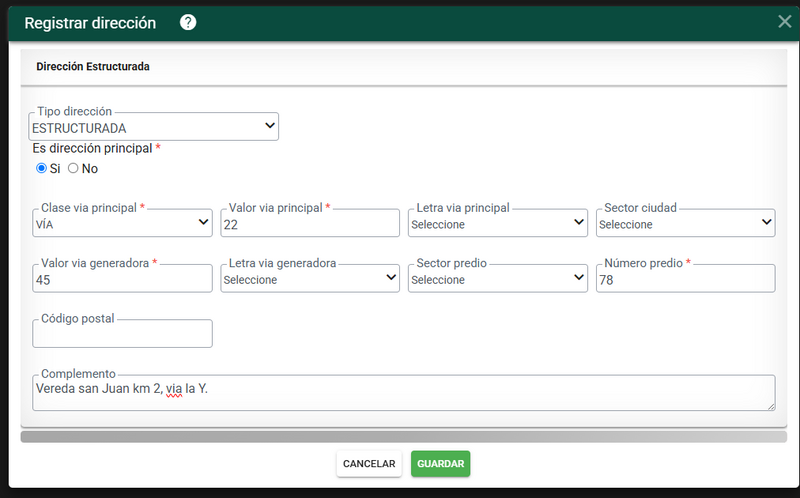The image size is (800, 498).
Task: Expand the Clase via principal dropdown
Action: pos(122,223)
